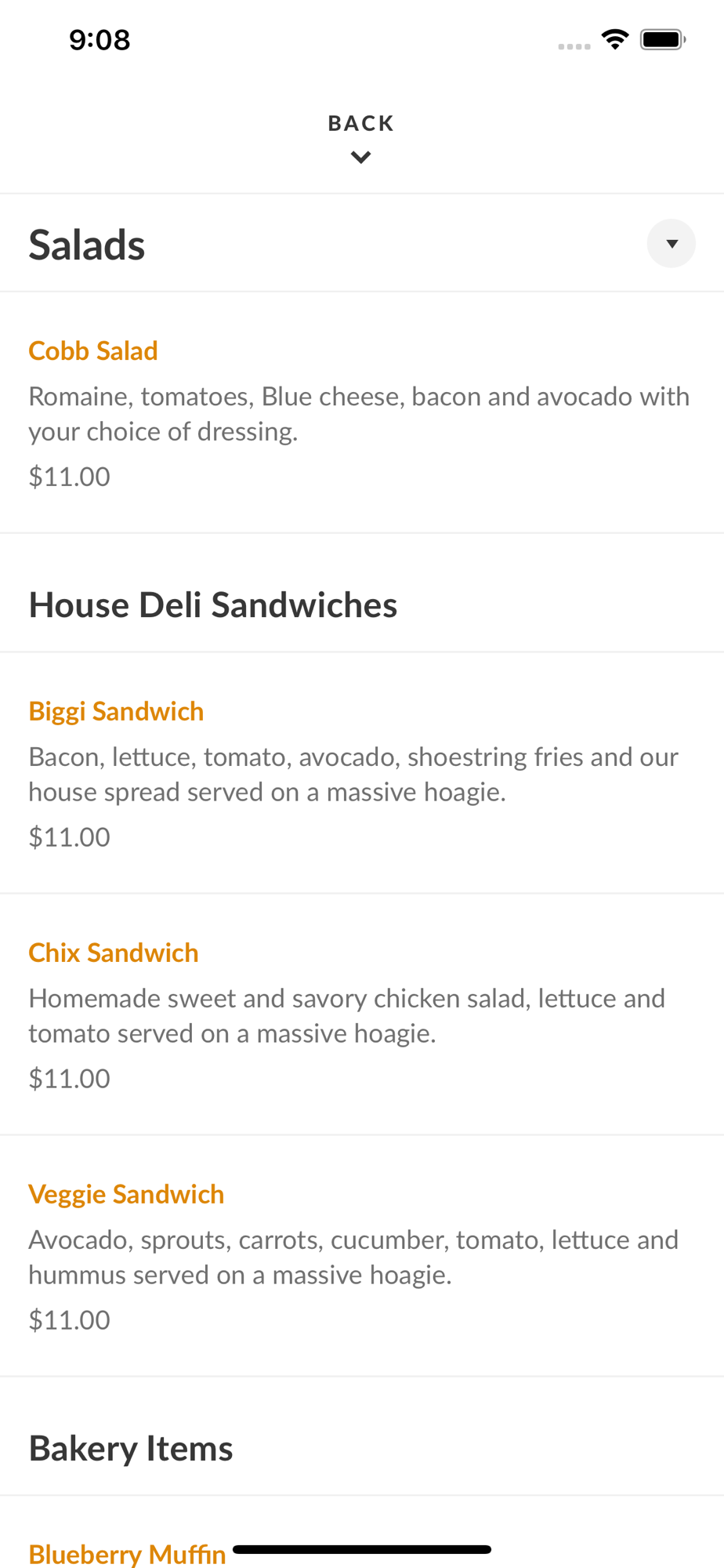Screen dimensions: 724x1568
Task: Open the Biggi Sandwich item
Action: (x=116, y=711)
